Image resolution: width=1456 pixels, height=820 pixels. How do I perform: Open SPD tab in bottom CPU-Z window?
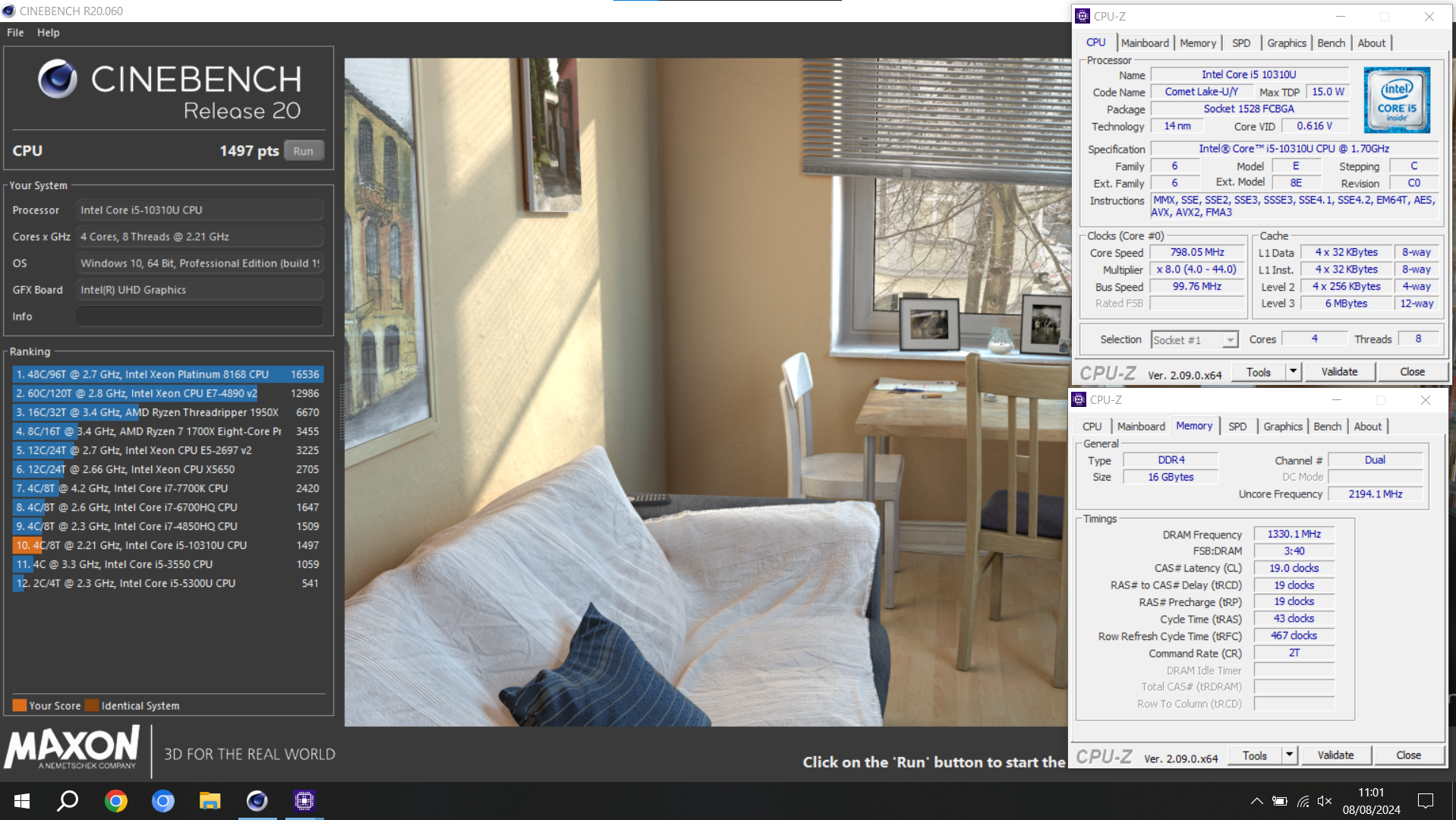(1237, 427)
